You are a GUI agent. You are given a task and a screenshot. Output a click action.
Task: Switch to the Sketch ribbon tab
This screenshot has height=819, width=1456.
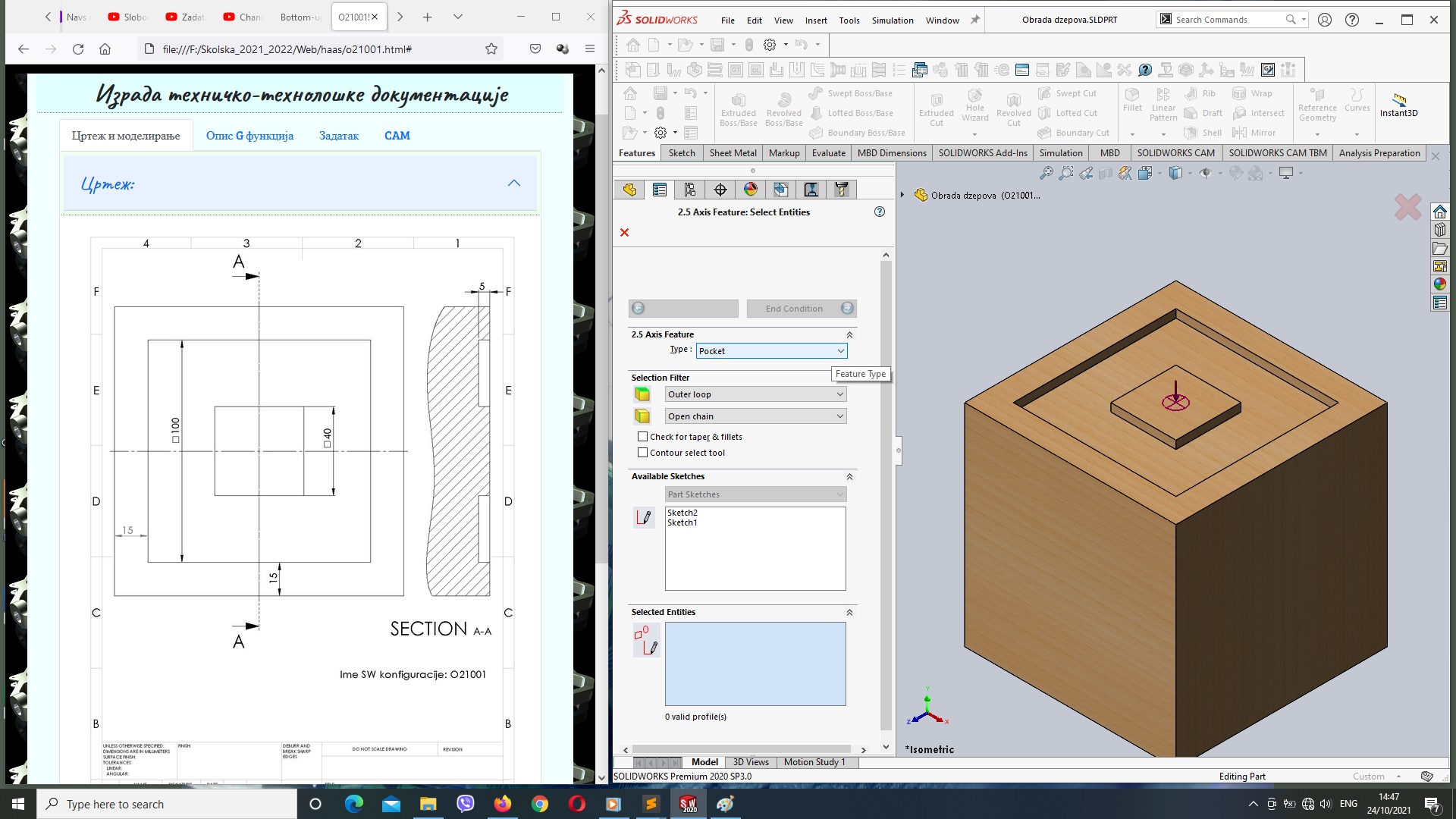coord(682,152)
